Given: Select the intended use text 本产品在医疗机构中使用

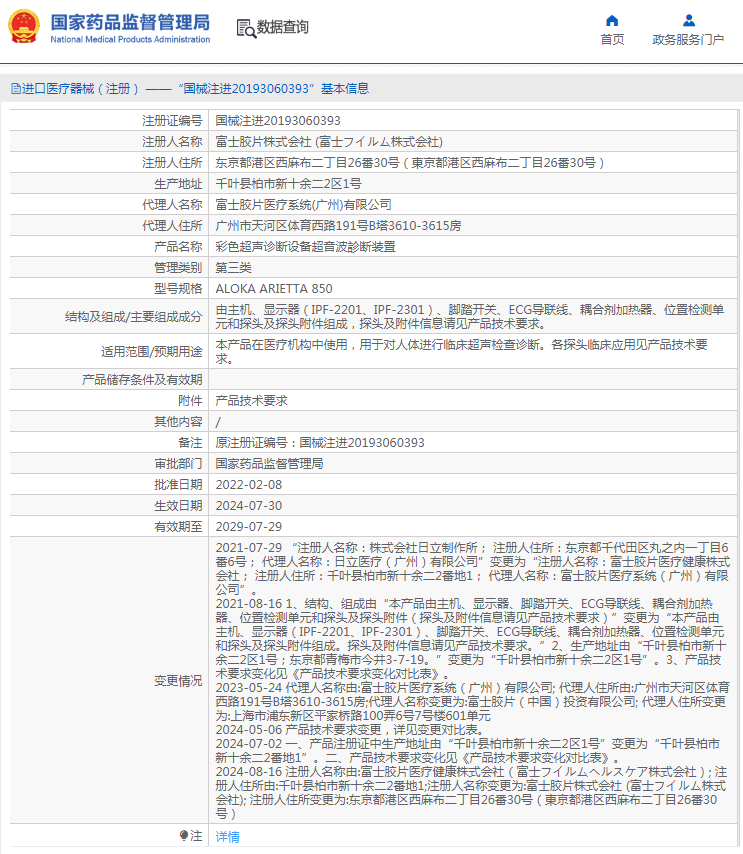Looking at the screenshot, I should click(x=461, y=351).
